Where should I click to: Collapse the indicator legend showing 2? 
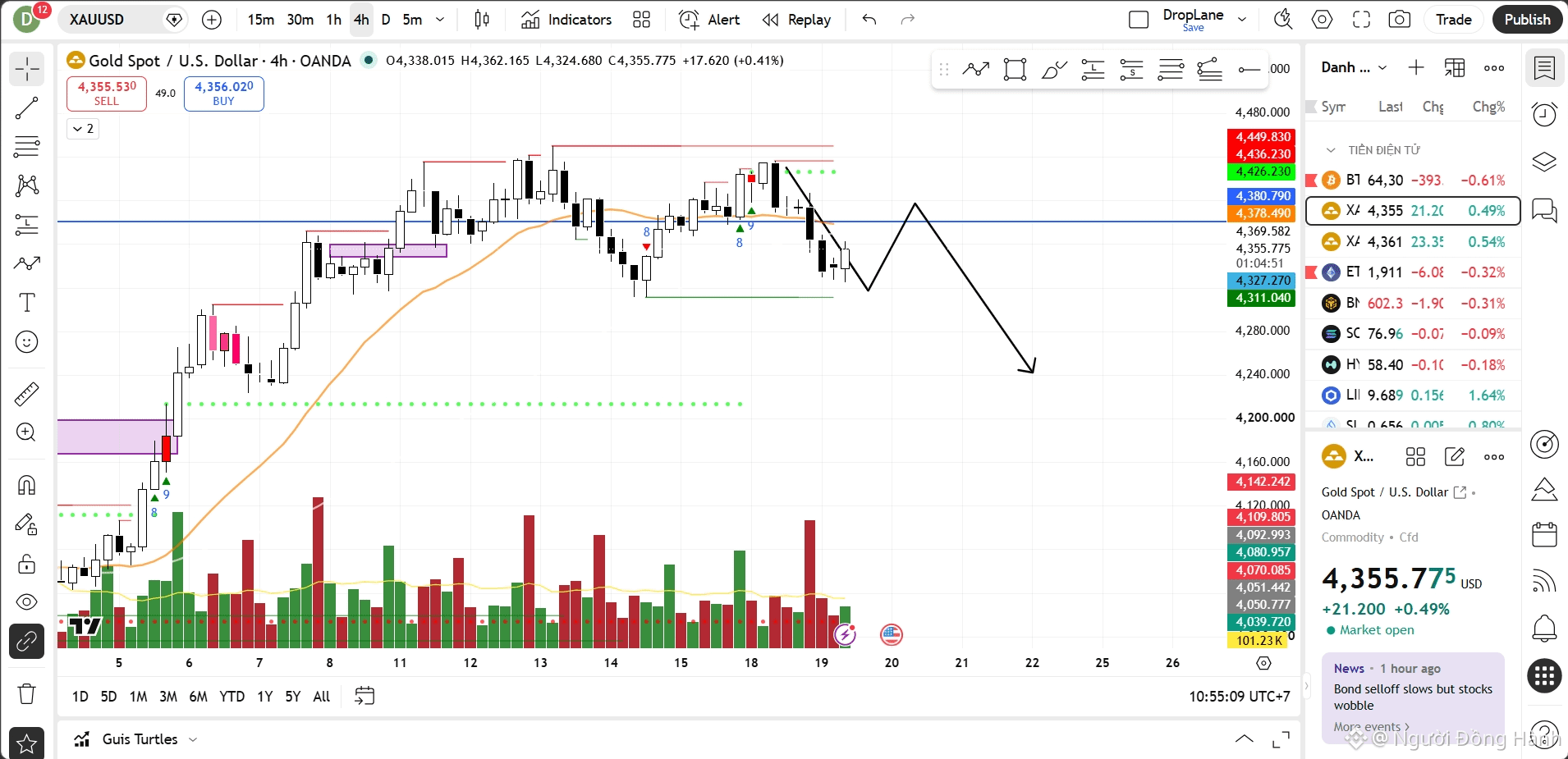(83, 129)
